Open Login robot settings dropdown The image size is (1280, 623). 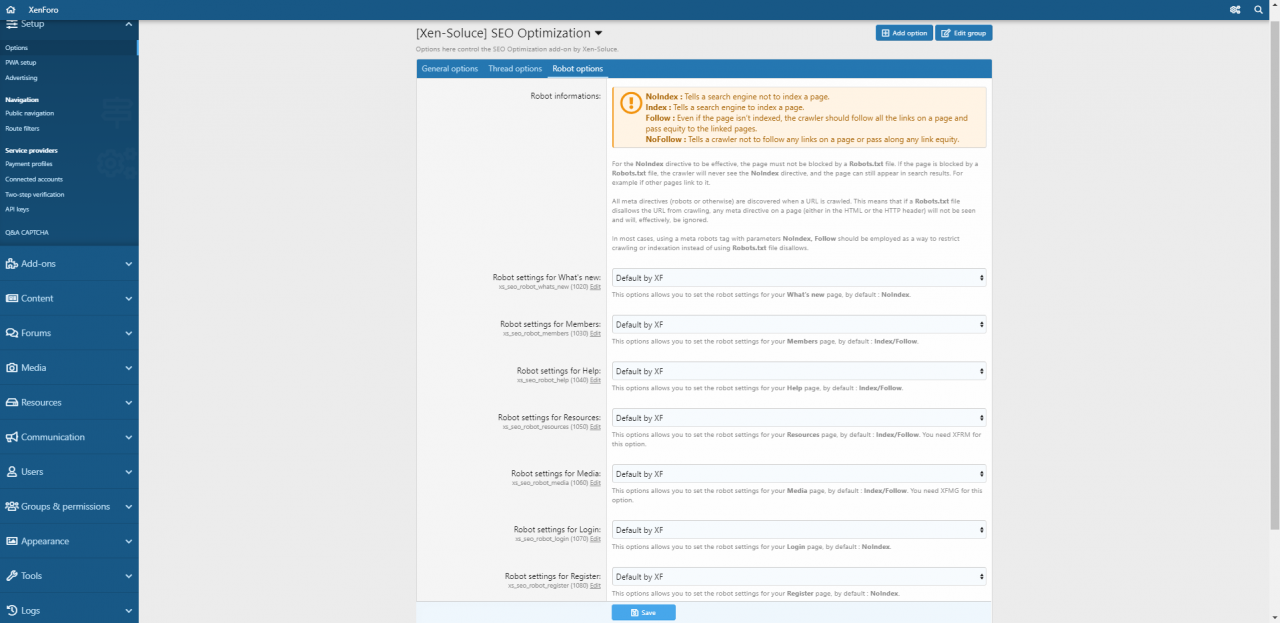[799, 530]
